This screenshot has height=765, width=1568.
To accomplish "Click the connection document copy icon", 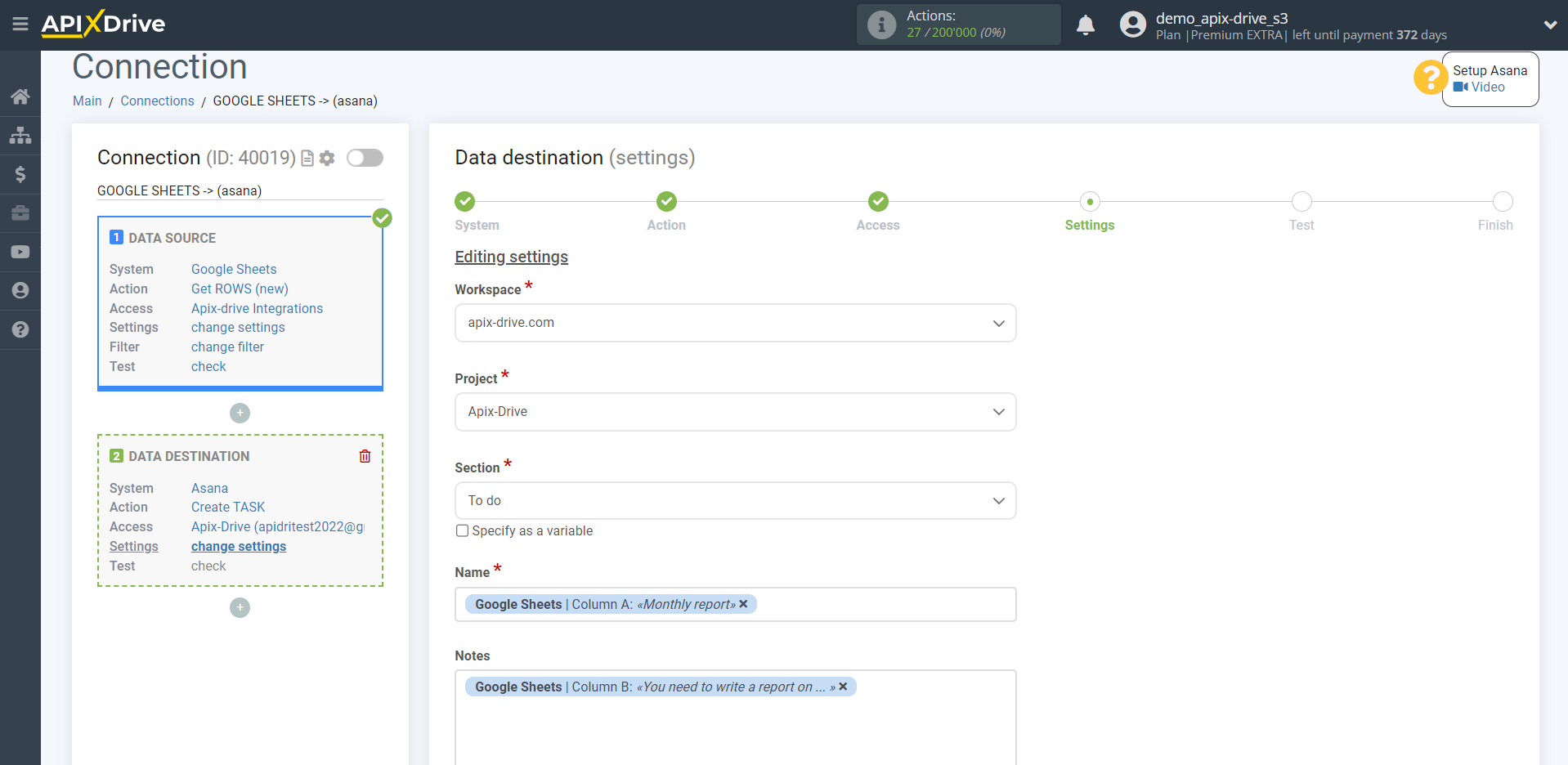I will coord(307,159).
